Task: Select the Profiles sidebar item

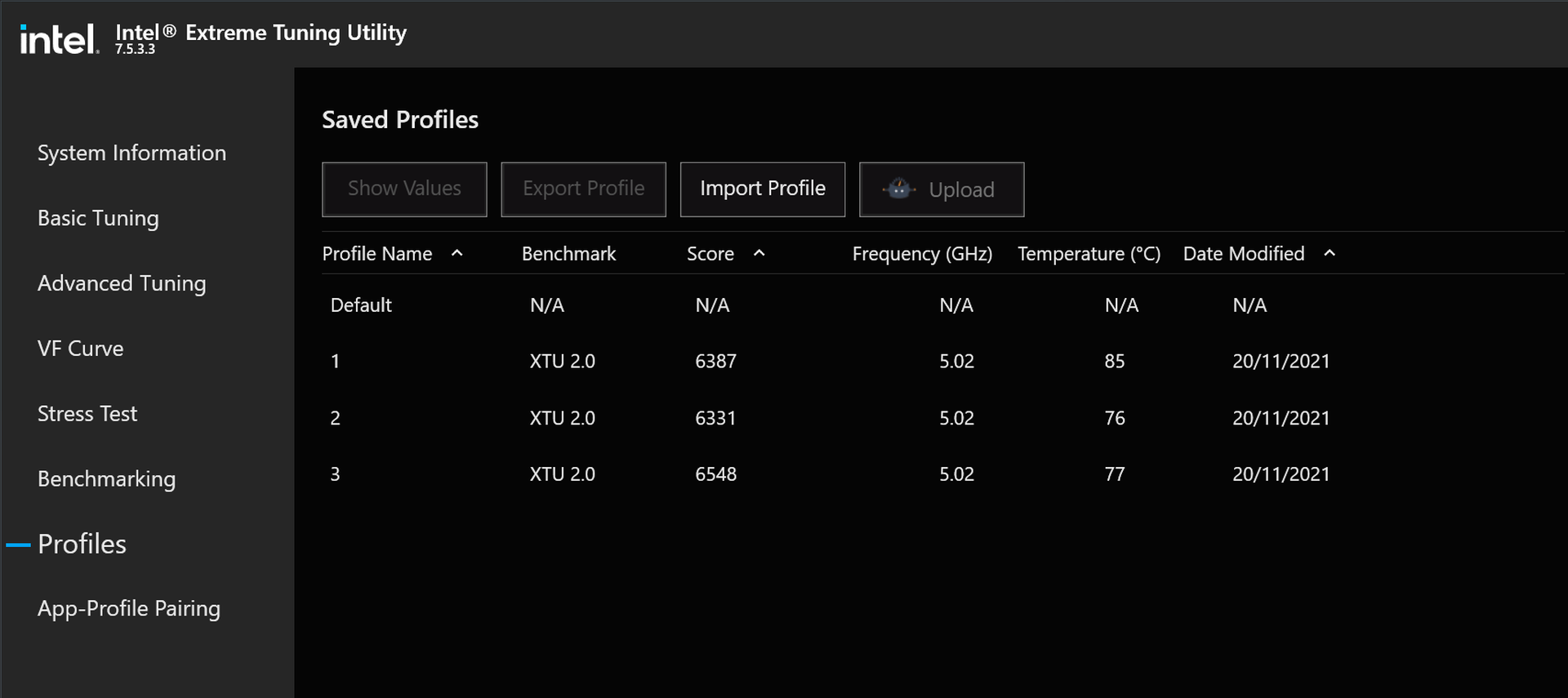Action: coord(82,544)
